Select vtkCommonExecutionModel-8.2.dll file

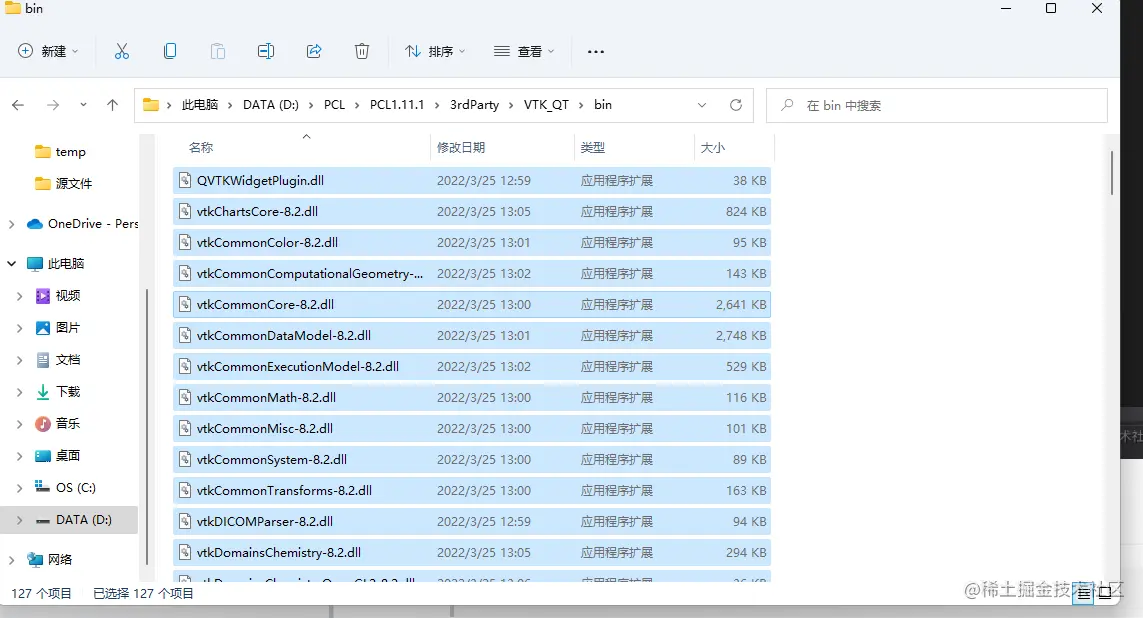pyautogui.click(x=472, y=367)
